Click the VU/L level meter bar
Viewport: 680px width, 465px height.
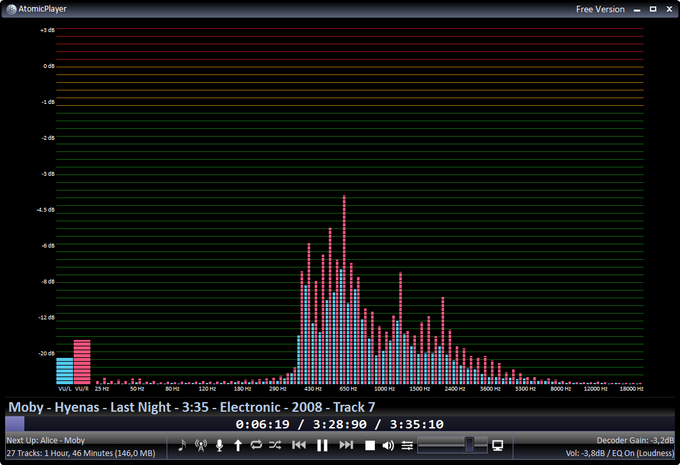tap(65, 371)
